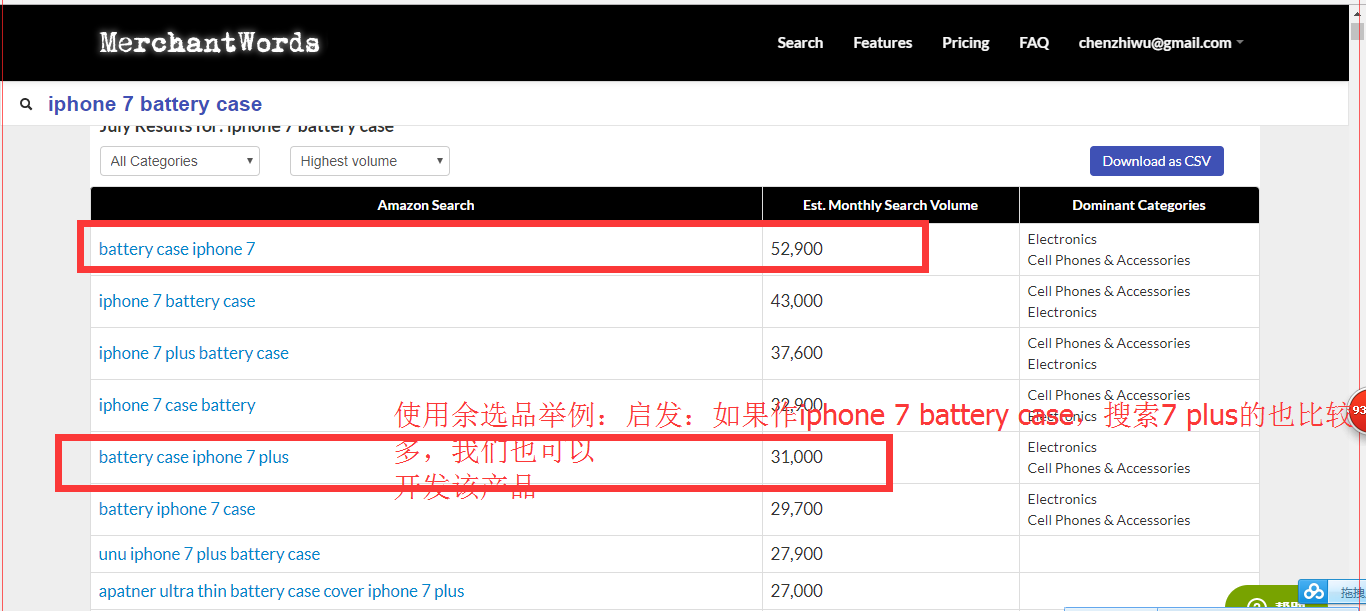Open 'apatner ultra thin battery case' link
The image size is (1366, 611).
click(282, 591)
